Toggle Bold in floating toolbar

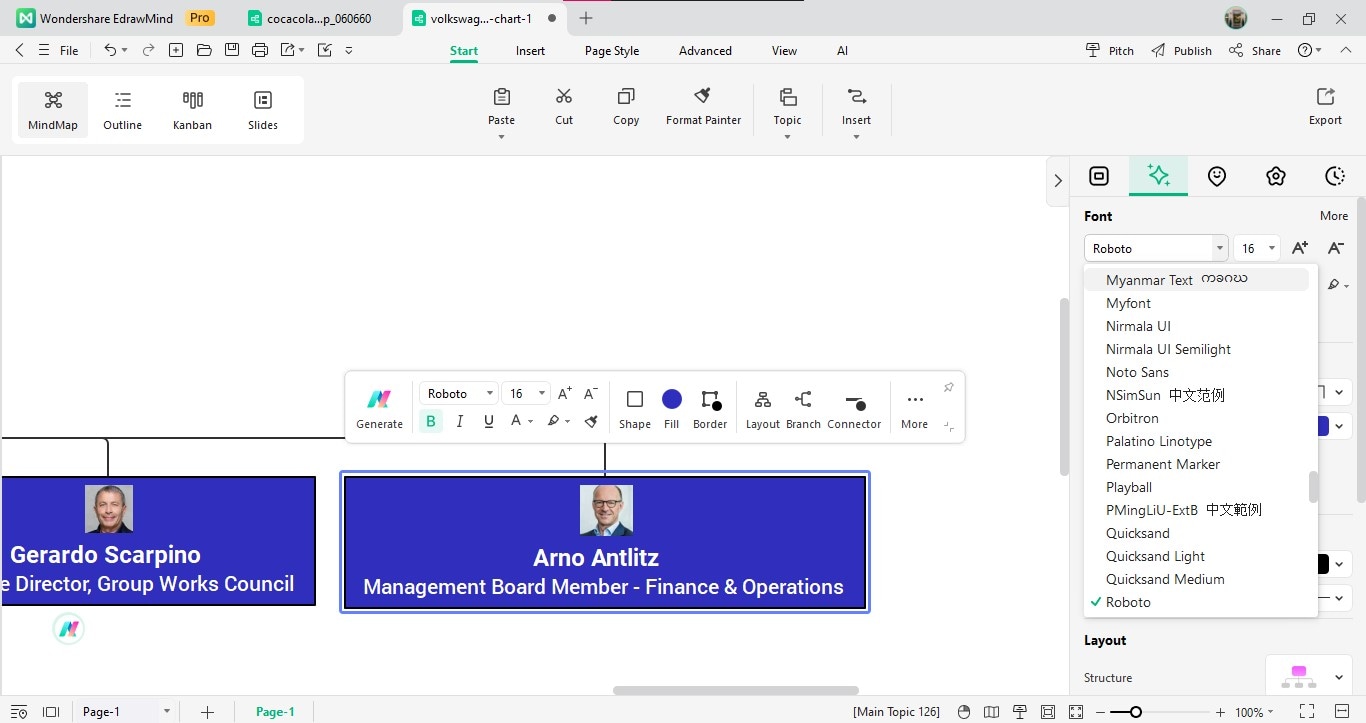coord(431,421)
